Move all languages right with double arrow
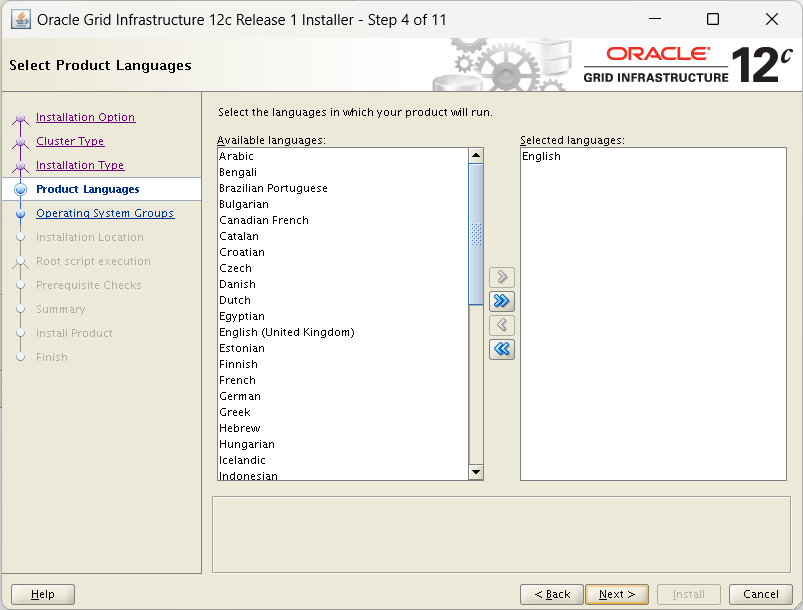The height and width of the screenshot is (610, 803). pos(502,301)
